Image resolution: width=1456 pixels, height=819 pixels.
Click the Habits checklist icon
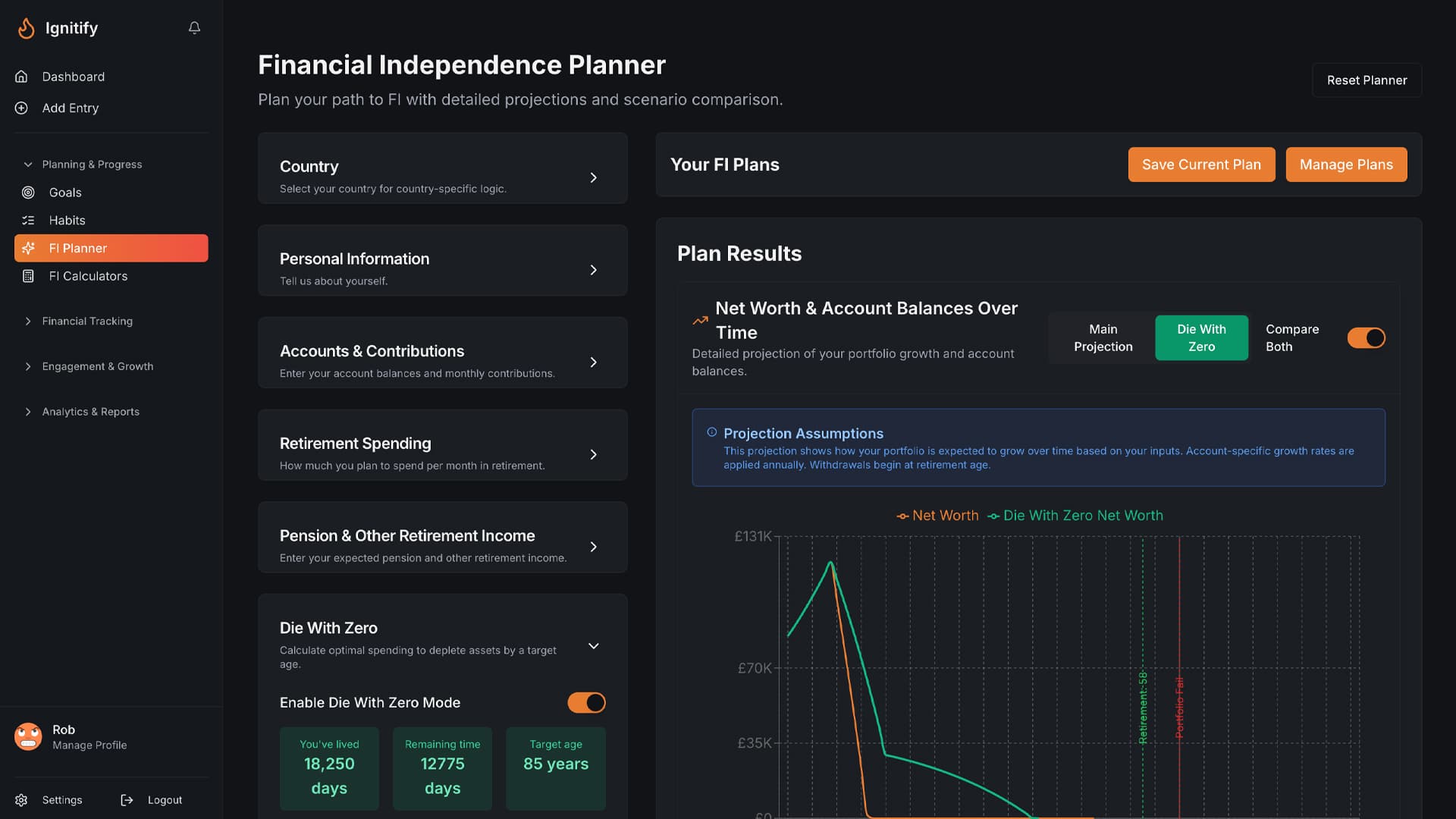pyautogui.click(x=28, y=221)
